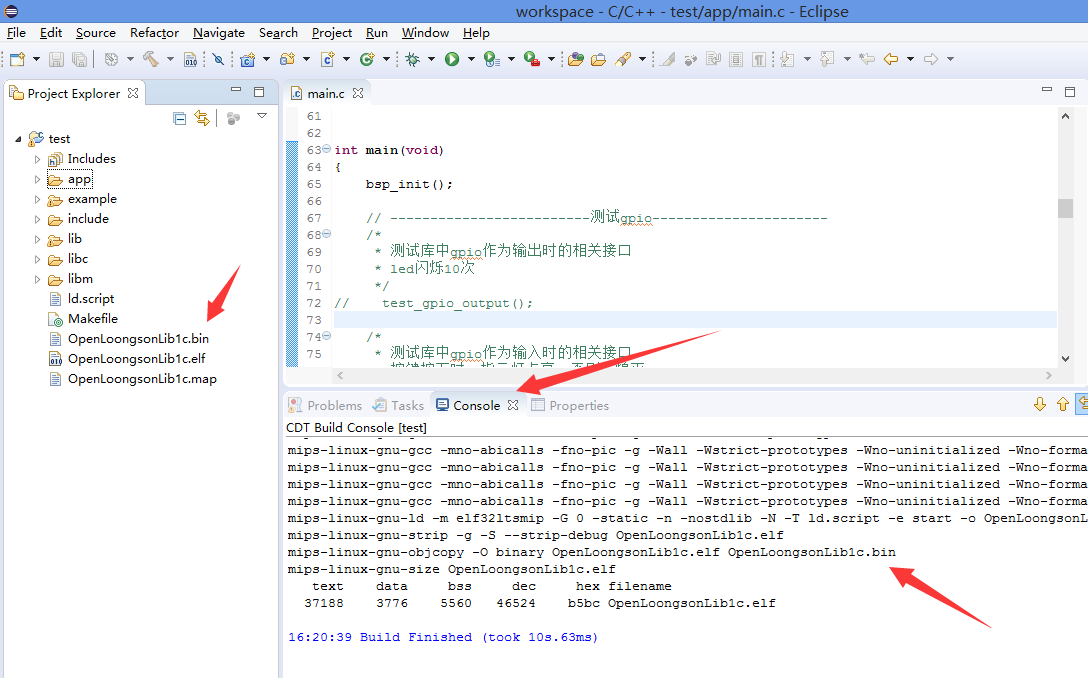Click the Open Type folder icon
This screenshot has width=1088, height=678.
pyautogui.click(x=575, y=59)
